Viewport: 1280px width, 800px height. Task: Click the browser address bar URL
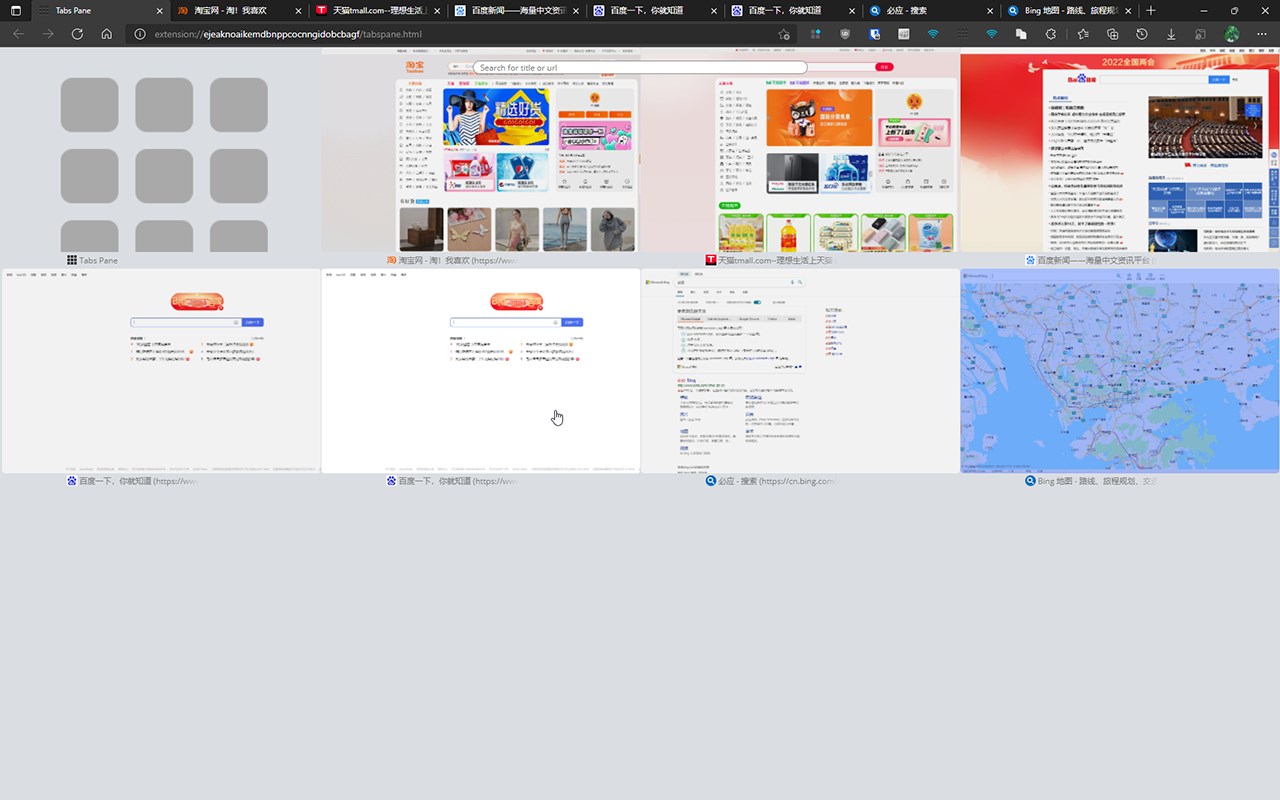287,34
